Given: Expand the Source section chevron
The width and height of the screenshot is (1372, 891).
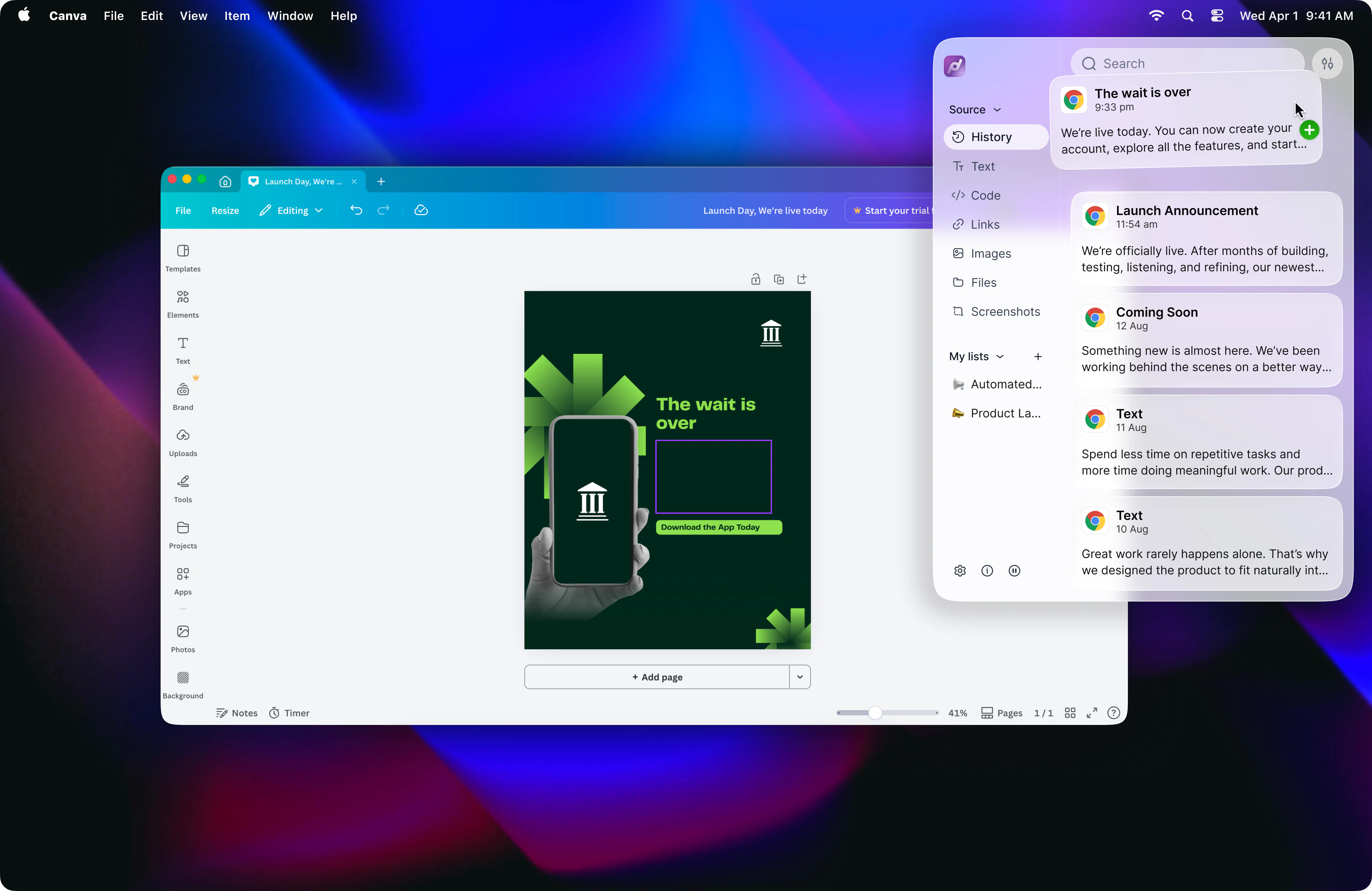Looking at the screenshot, I should click(997, 109).
